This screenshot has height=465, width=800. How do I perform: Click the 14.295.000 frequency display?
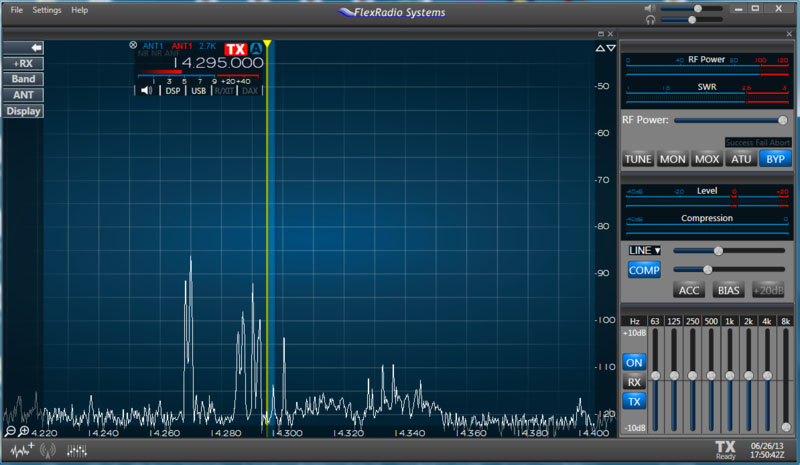pyautogui.click(x=219, y=63)
